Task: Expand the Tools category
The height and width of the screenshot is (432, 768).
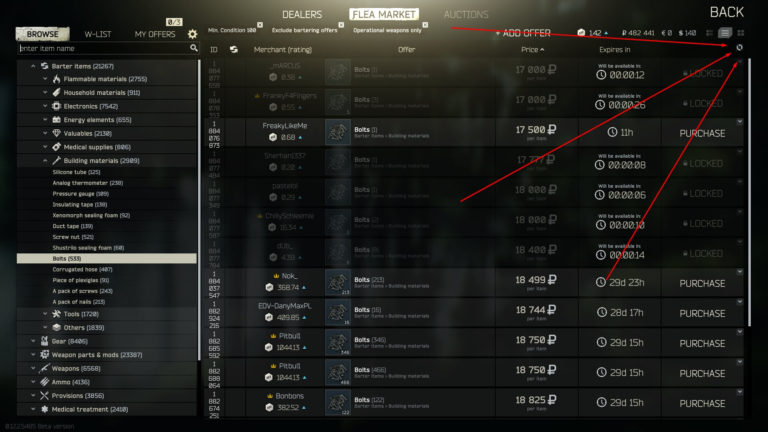Action: click(45, 314)
